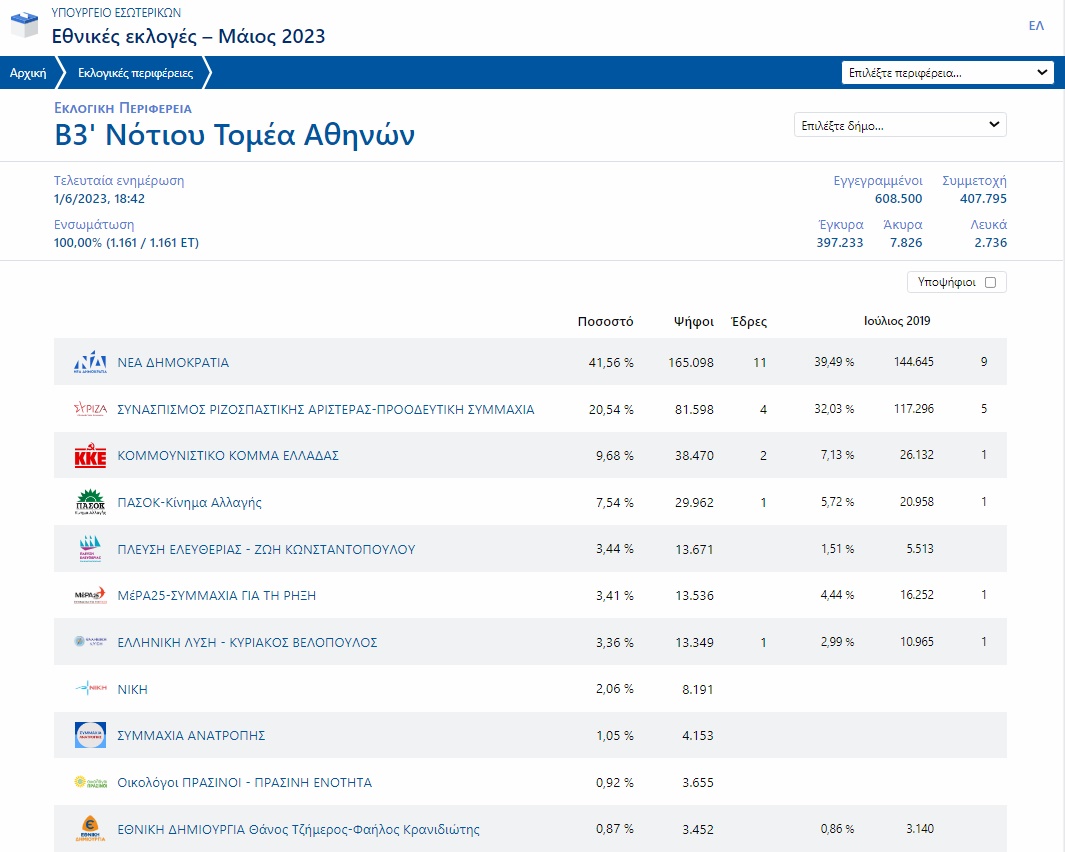Click the 3,44 % percentage cell

(615, 549)
